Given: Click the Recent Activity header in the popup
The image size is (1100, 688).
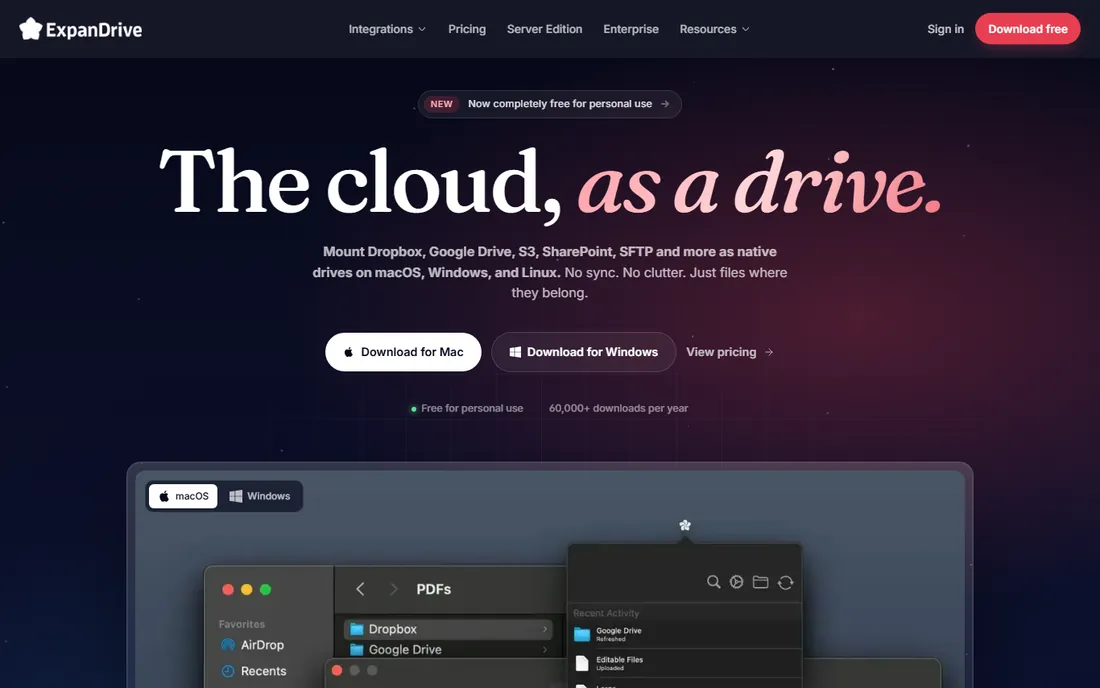Looking at the screenshot, I should pyautogui.click(x=606, y=613).
